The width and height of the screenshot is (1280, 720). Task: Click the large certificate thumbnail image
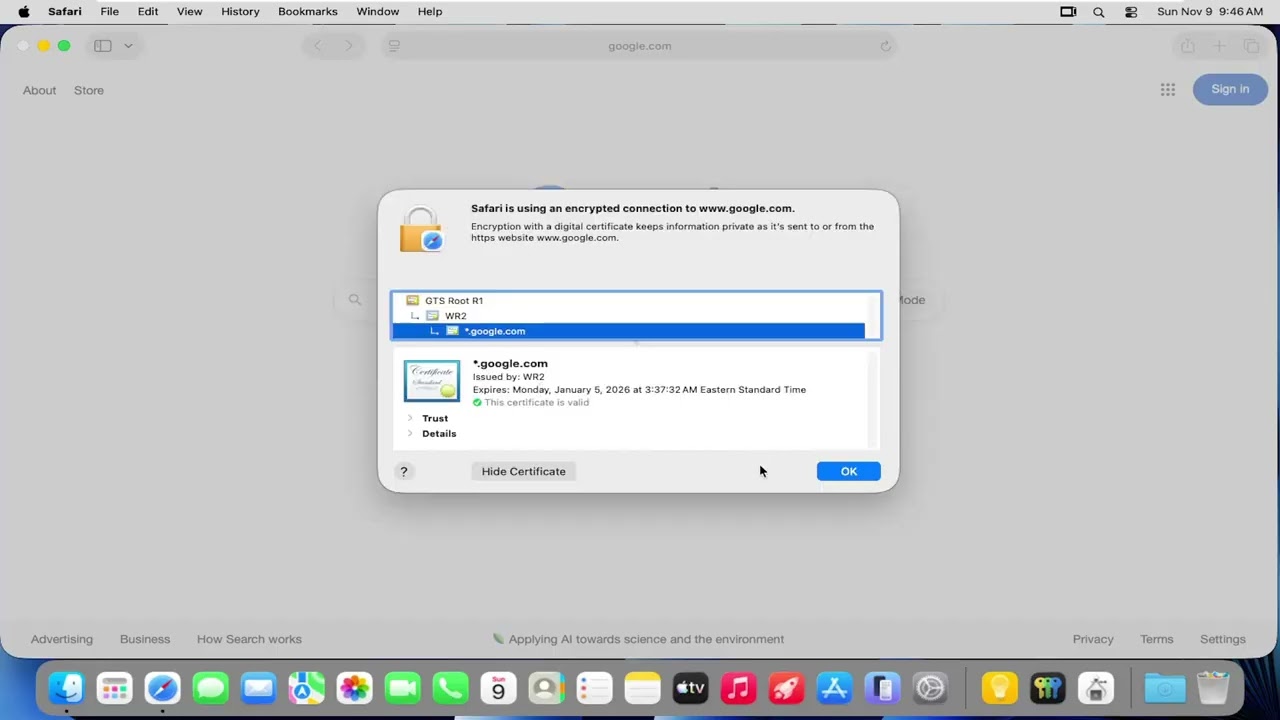432,381
